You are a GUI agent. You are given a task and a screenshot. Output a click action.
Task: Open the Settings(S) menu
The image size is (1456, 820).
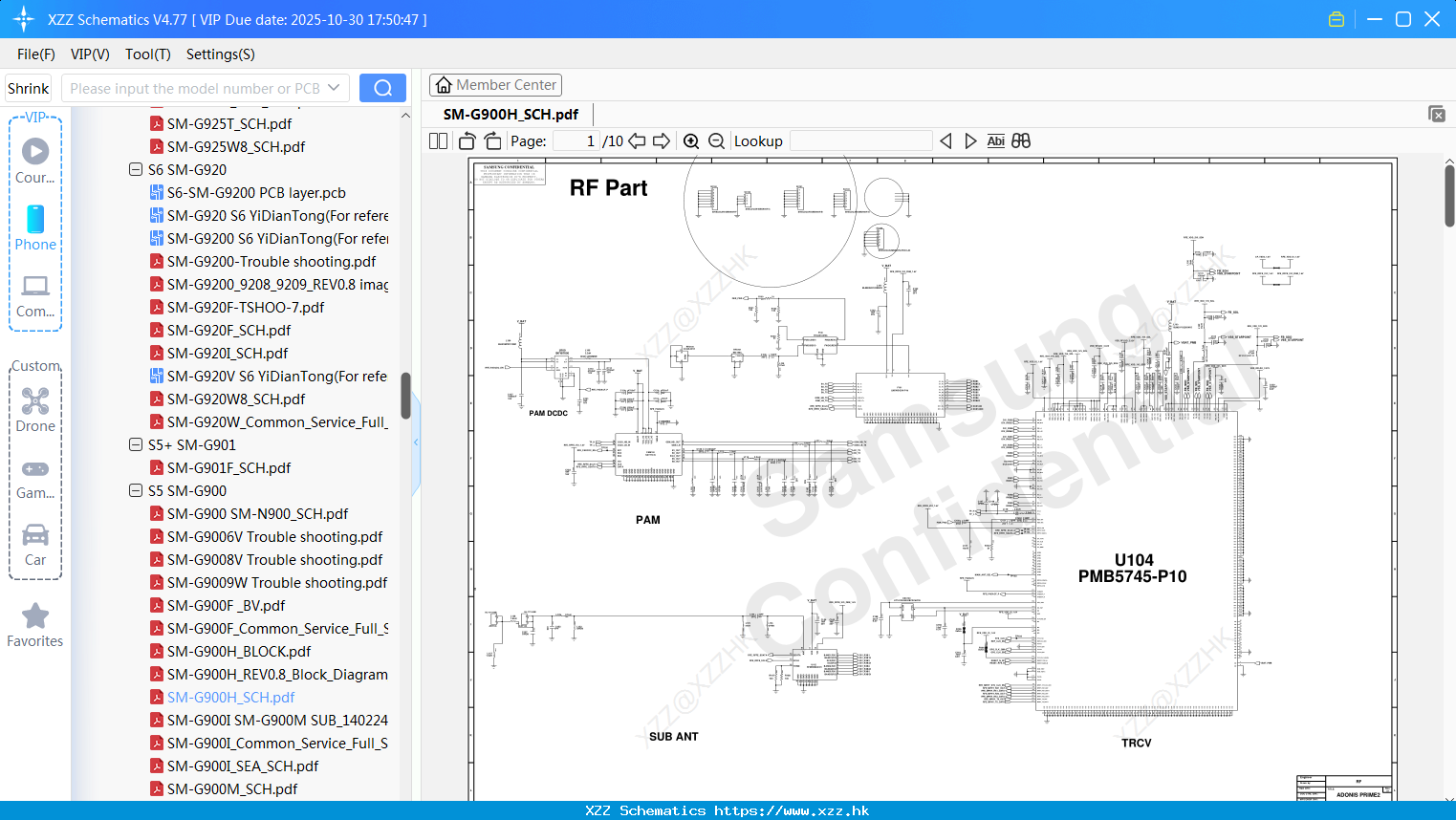point(221,54)
